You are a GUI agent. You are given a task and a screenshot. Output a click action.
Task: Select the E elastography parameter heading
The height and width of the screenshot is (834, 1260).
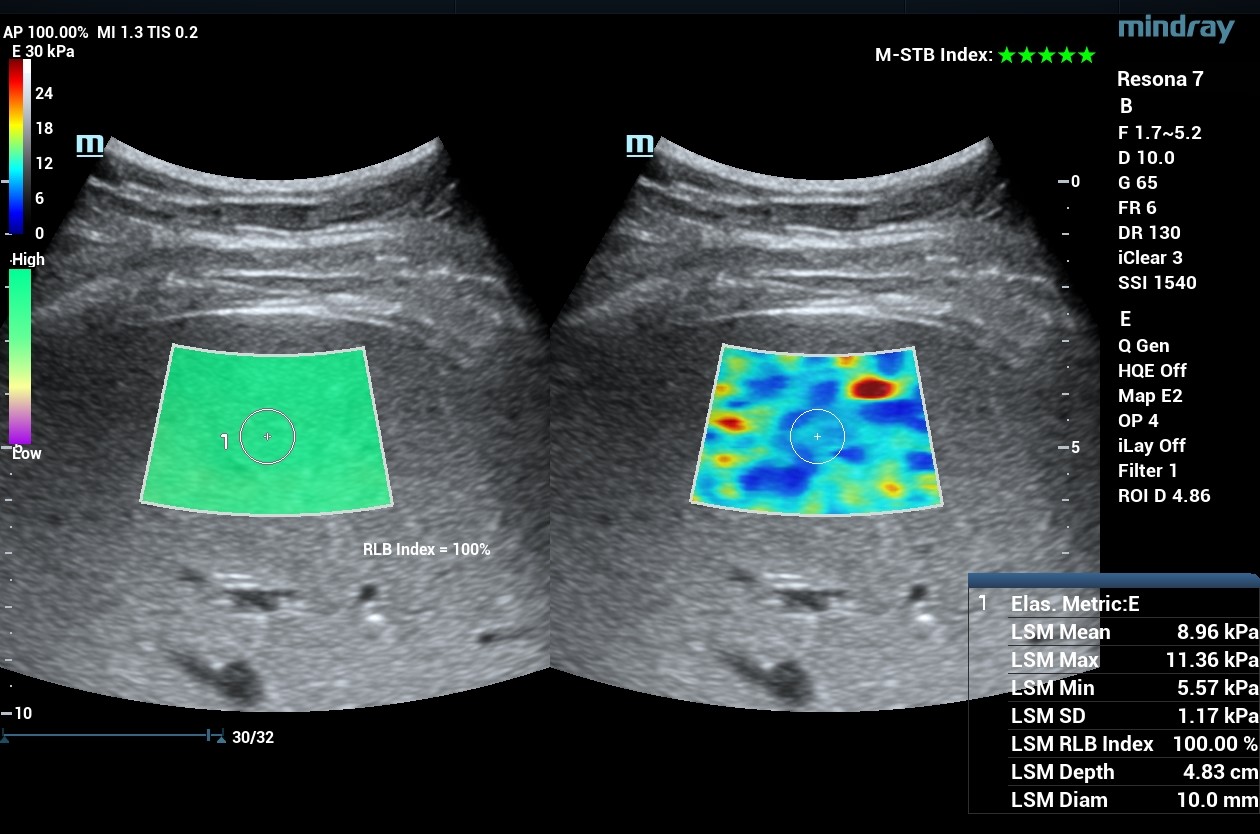pyautogui.click(x=1126, y=320)
